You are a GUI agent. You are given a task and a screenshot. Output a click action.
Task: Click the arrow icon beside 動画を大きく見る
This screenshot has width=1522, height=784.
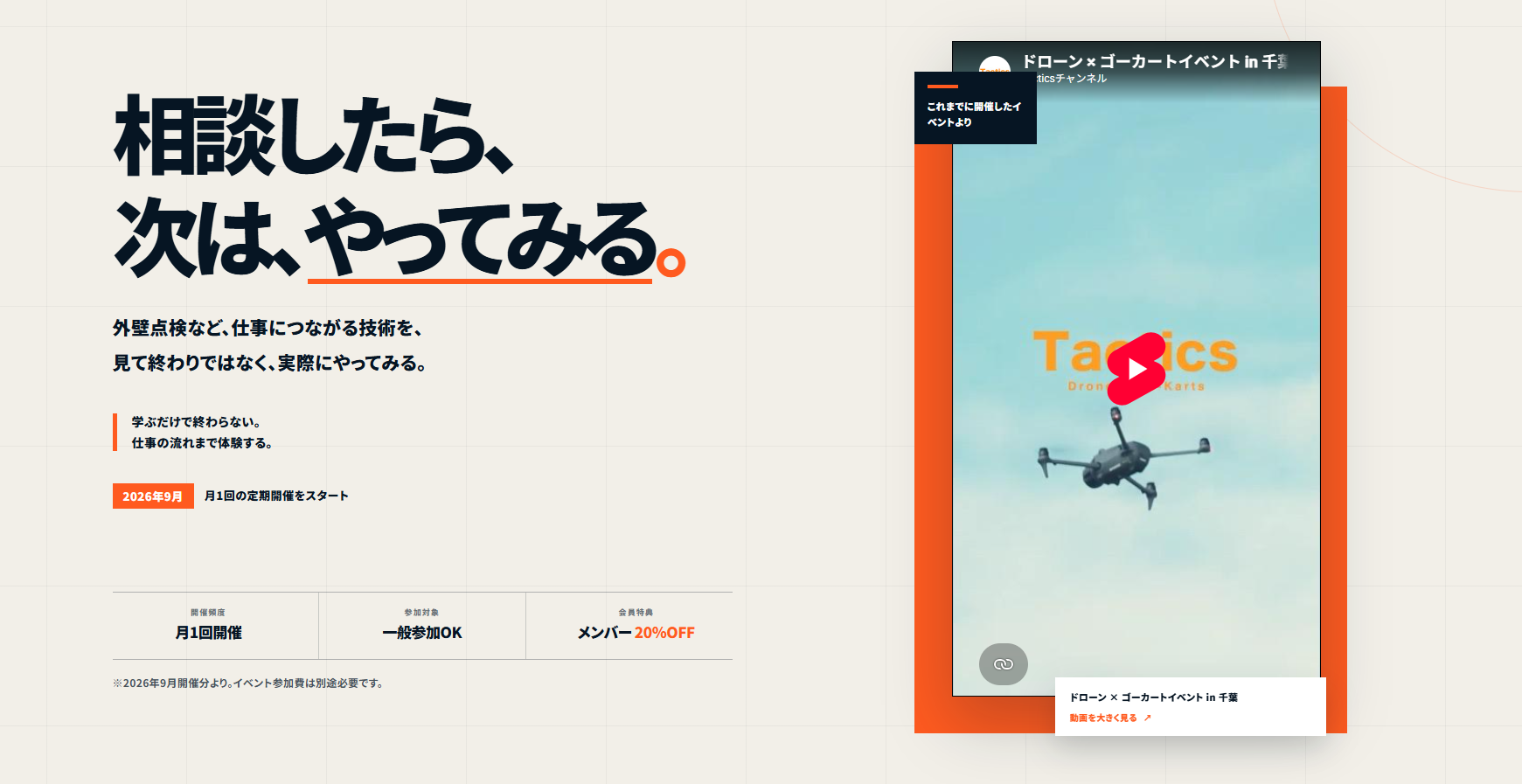pyautogui.click(x=1148, y=718)
